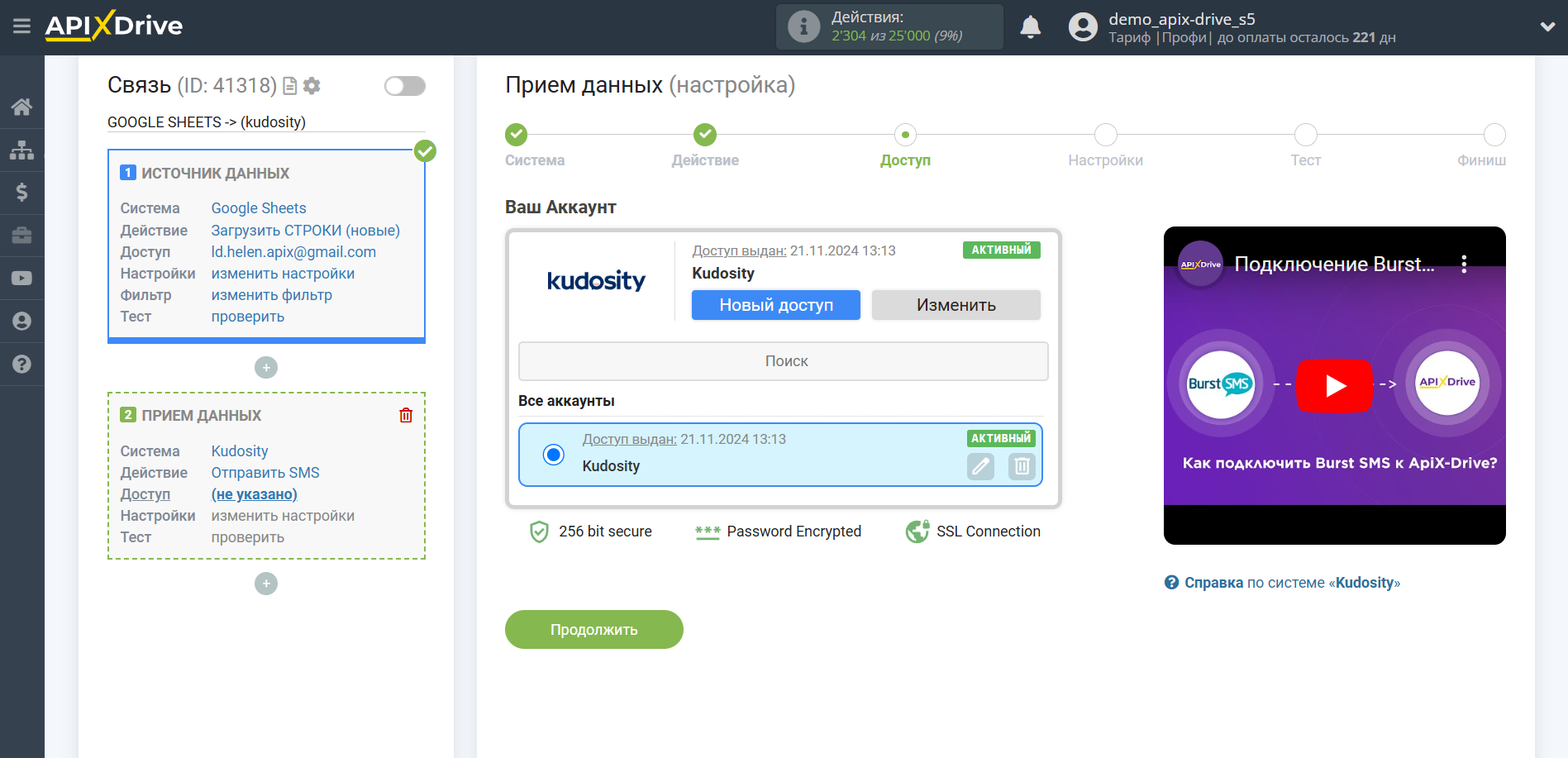The image size is (1568, 758).
Task: Play the Burst SMS video
Action: coord(1334,385)
